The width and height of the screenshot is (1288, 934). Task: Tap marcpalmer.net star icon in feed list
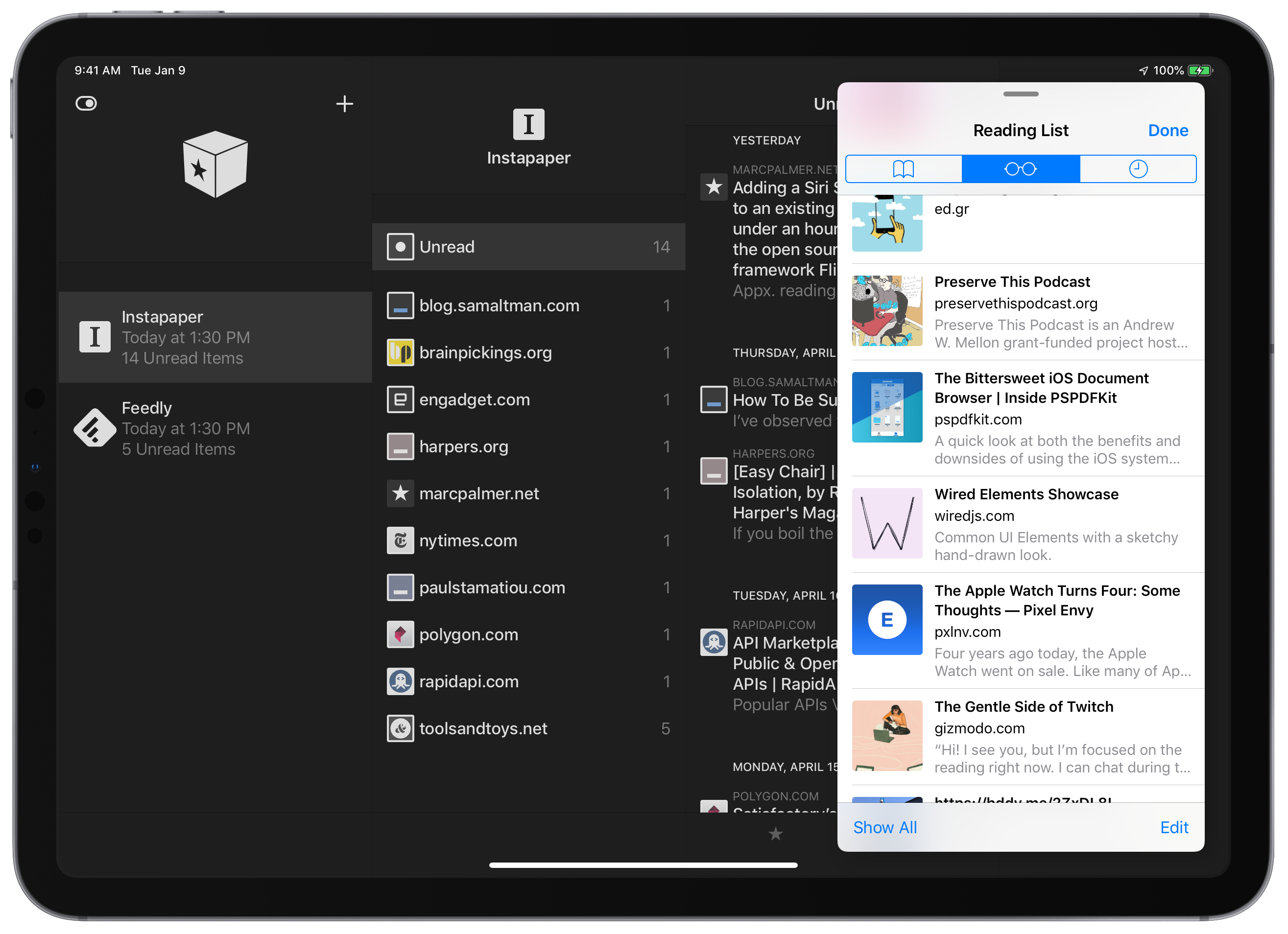pyautogui.click(x=401, y=494)
